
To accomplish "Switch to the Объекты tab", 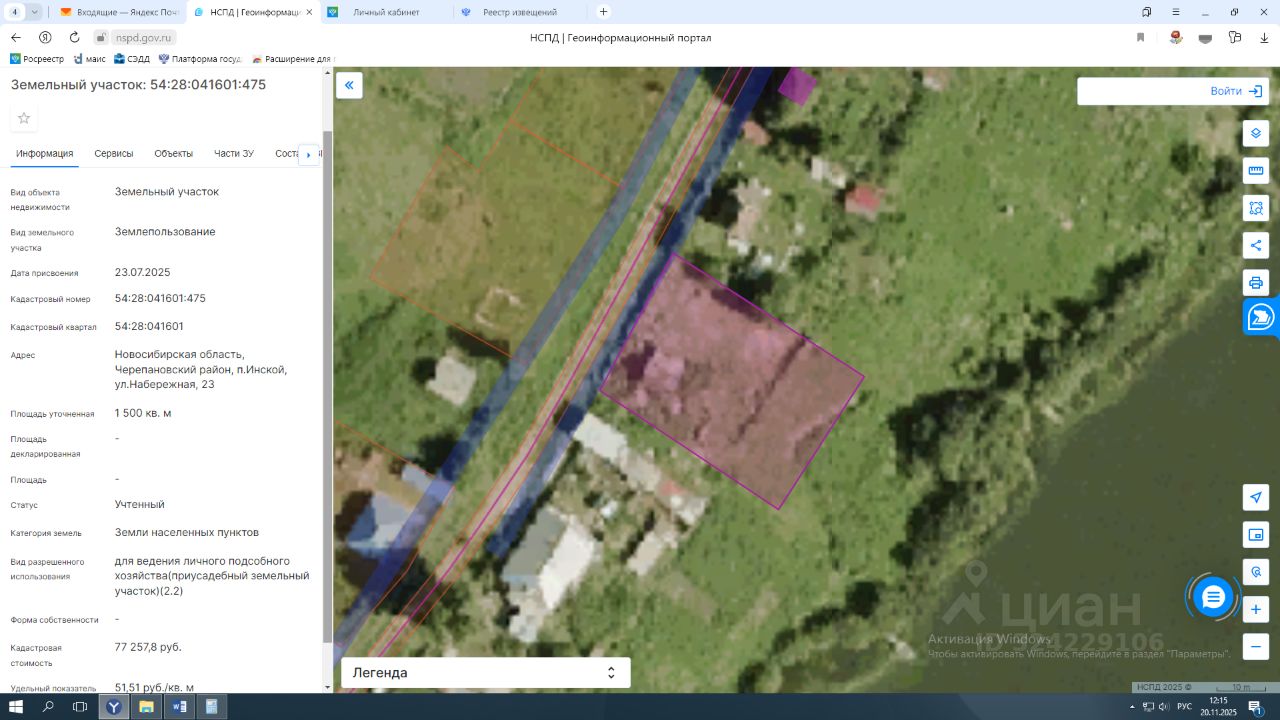I will coord(174,153).
